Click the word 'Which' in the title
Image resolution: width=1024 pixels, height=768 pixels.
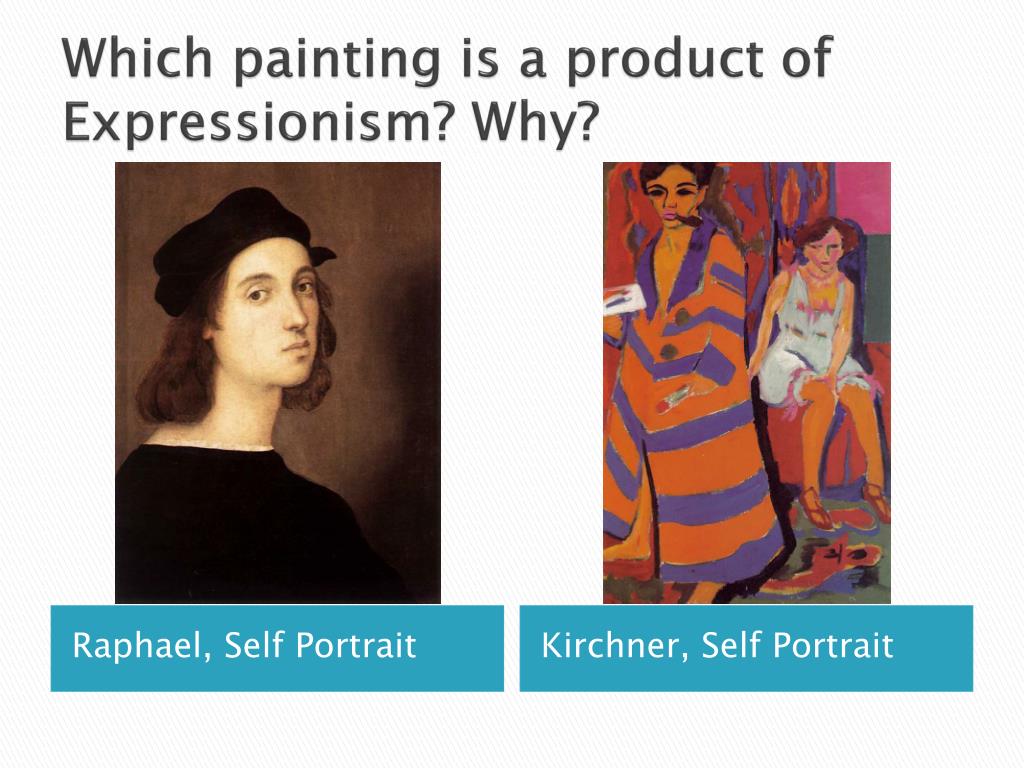(138, 59)
